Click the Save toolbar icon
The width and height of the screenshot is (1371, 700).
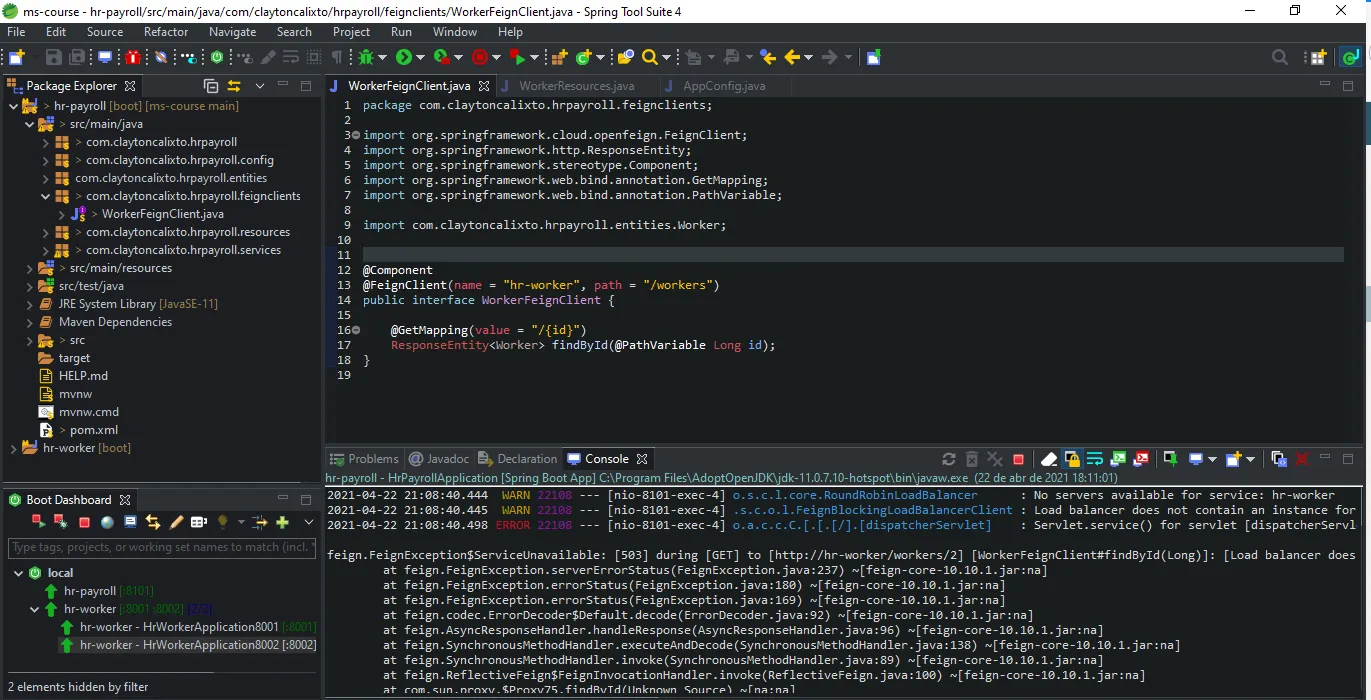[53, 57]
